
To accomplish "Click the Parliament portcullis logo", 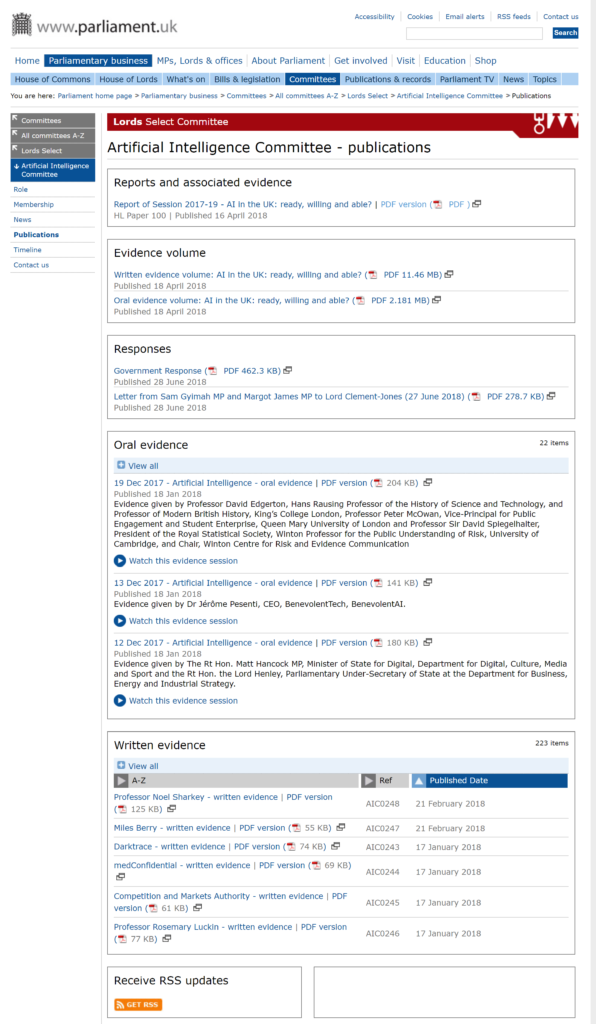I will (x=22, y=25).
